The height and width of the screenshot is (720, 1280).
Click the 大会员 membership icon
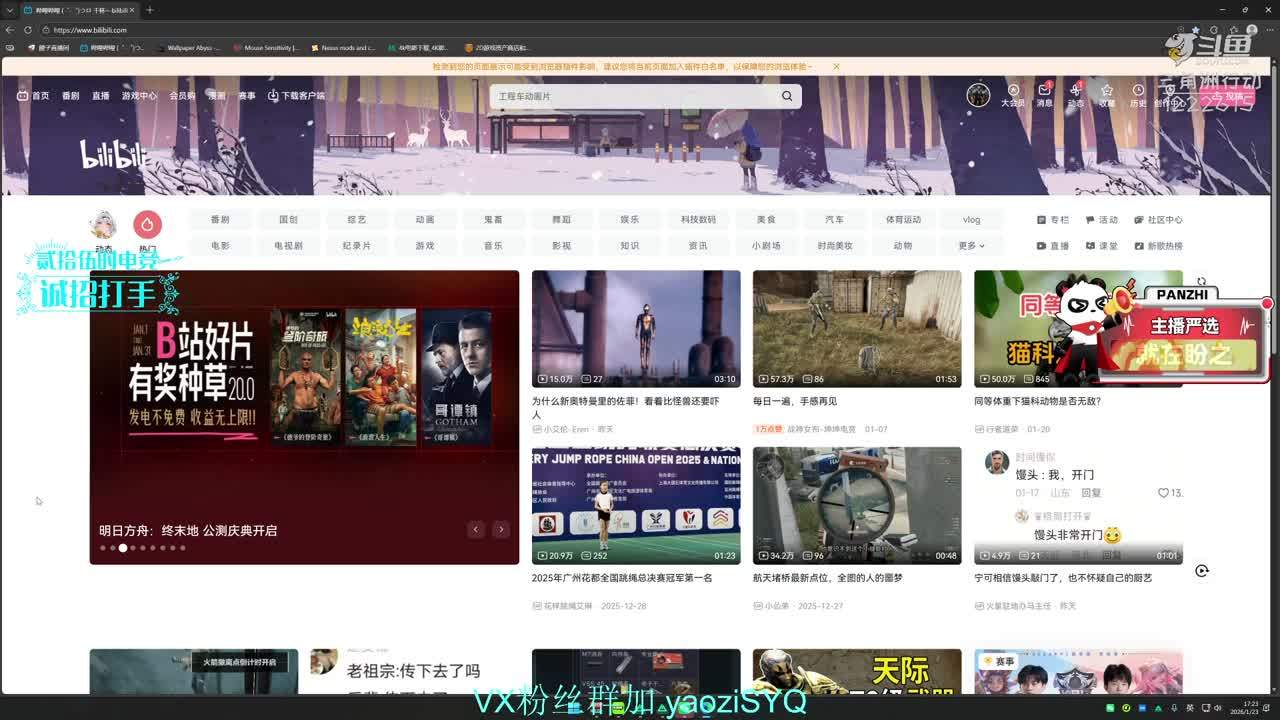click(x=1013, y=92)
